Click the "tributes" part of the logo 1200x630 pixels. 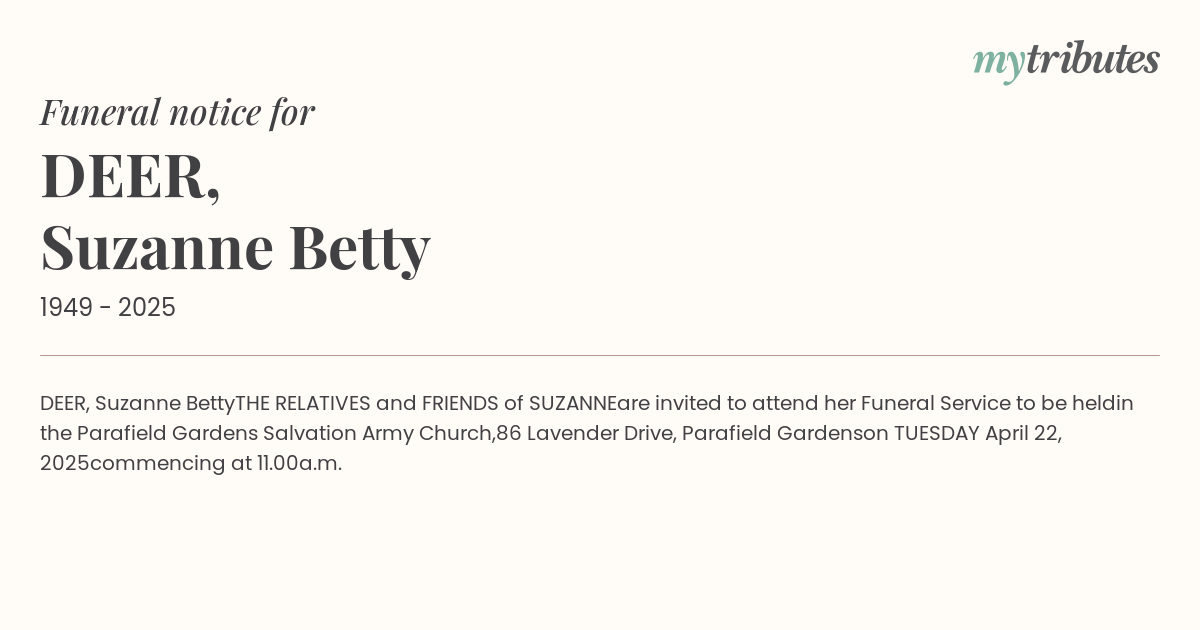pos(1093,58)
